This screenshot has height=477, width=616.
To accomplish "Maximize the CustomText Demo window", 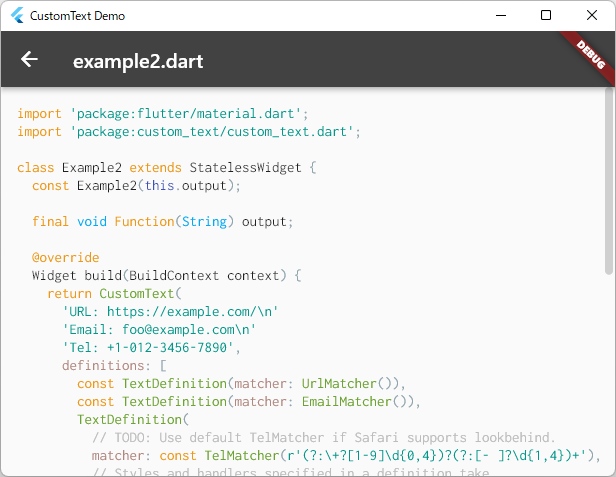I will coord(546,16).
